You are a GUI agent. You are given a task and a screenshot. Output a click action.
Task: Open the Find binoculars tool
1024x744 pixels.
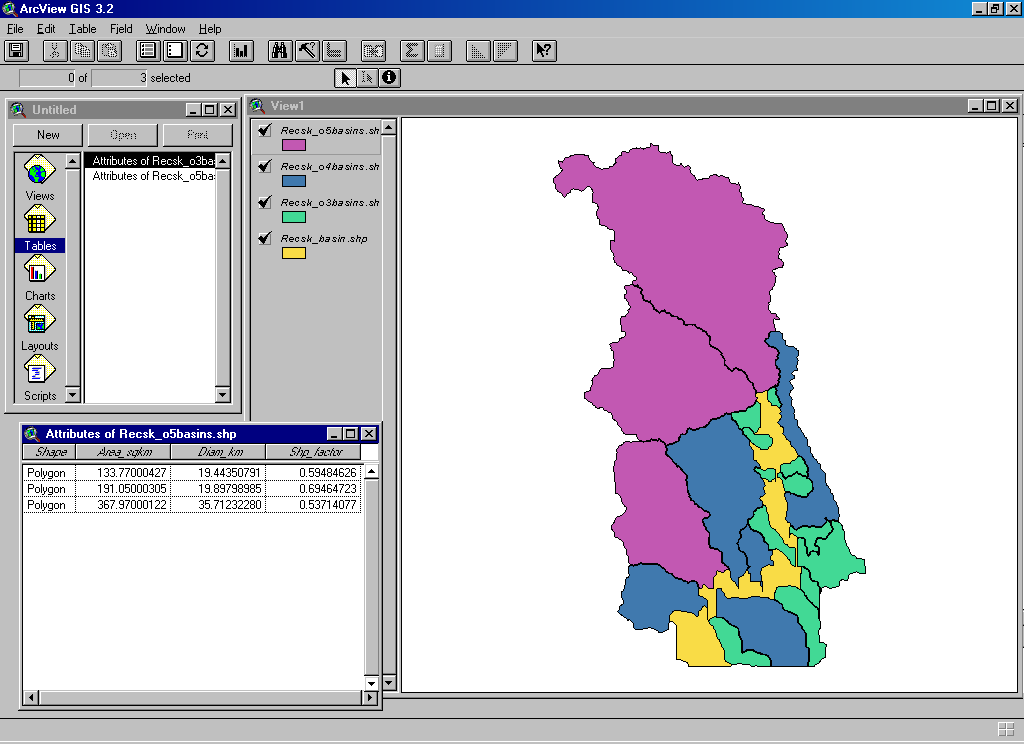pyautogui.click(x=281, y=50)
